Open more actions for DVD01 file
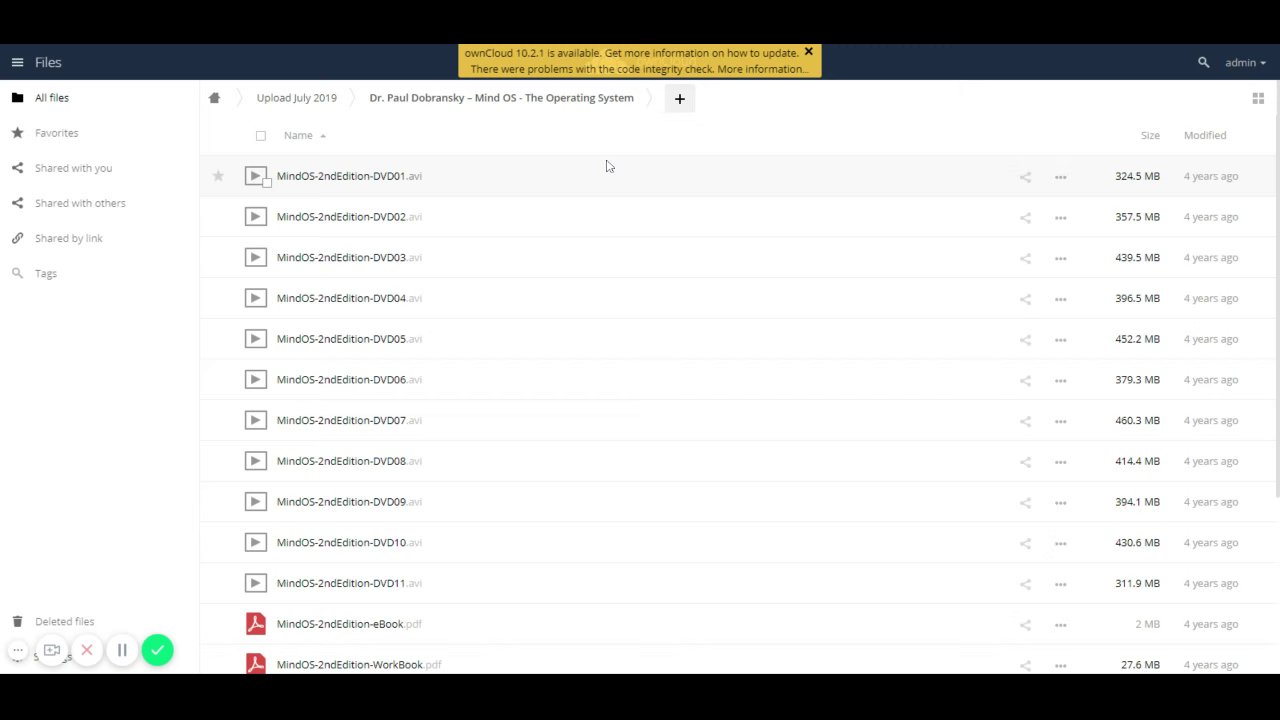The image size is (1280, 720). [x=1060, y=177]
